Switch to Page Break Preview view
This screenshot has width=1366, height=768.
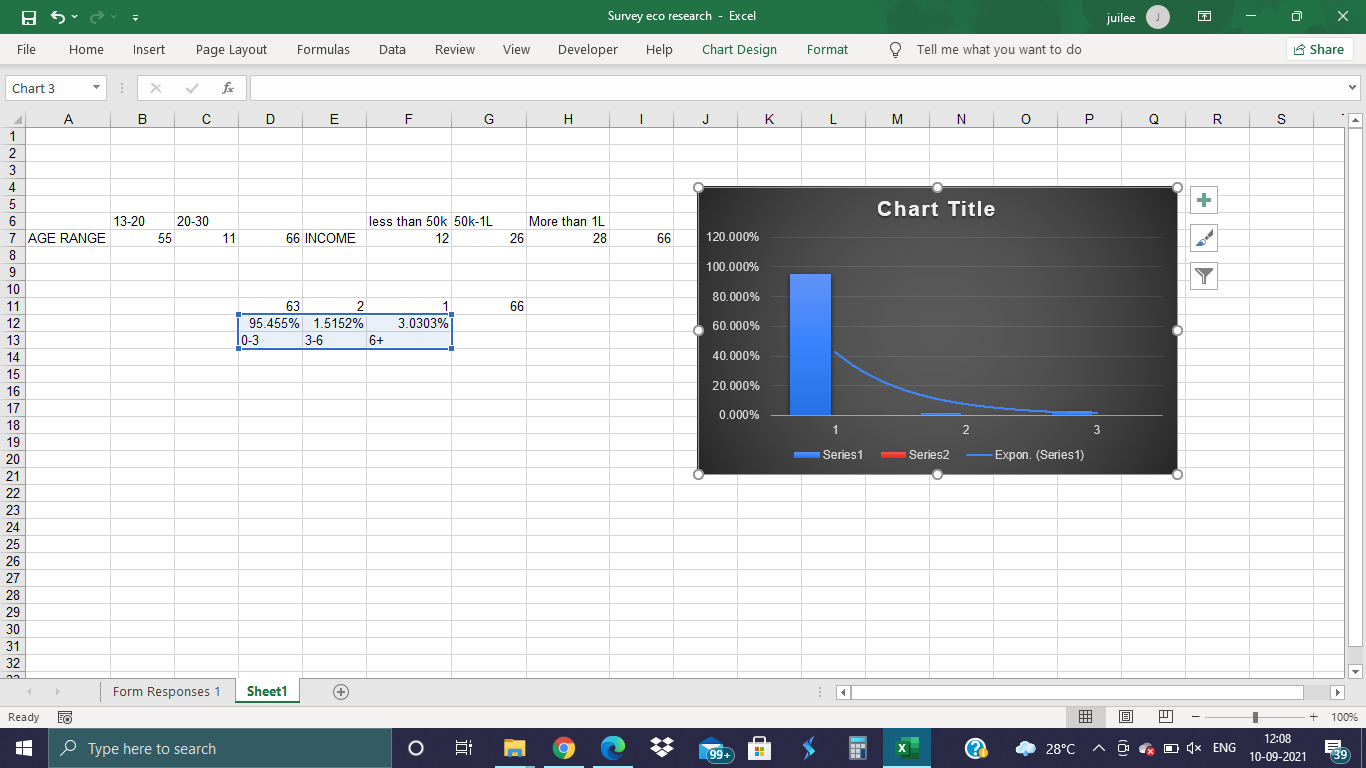click(x=1165, y=717)
